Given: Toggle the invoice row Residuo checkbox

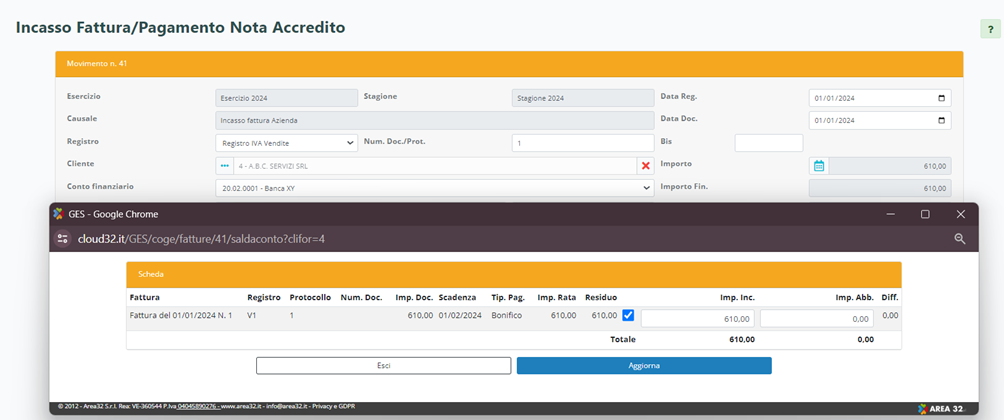Looking at the screenshot, I should (628, 316).
